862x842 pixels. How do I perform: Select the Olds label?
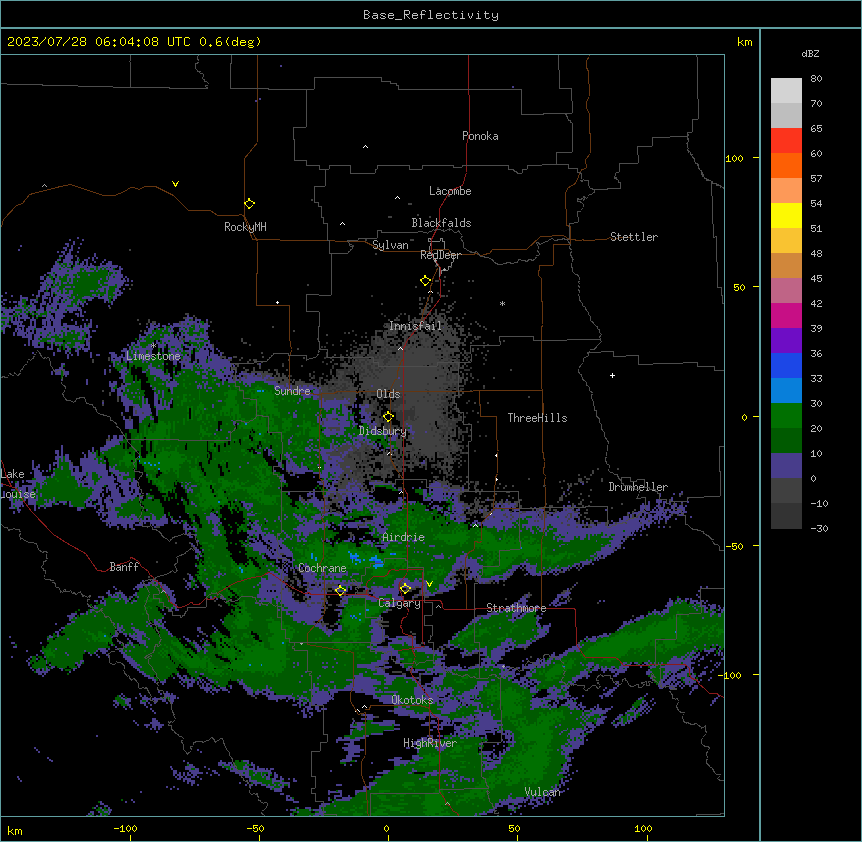[x=388, y=394]
